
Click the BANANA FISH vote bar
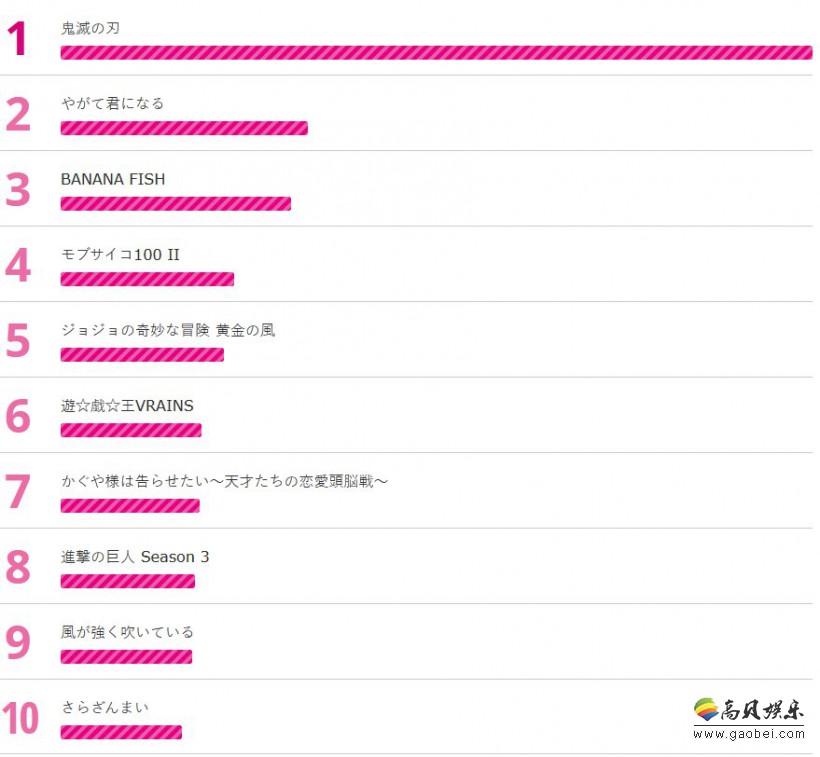[176, 203]
